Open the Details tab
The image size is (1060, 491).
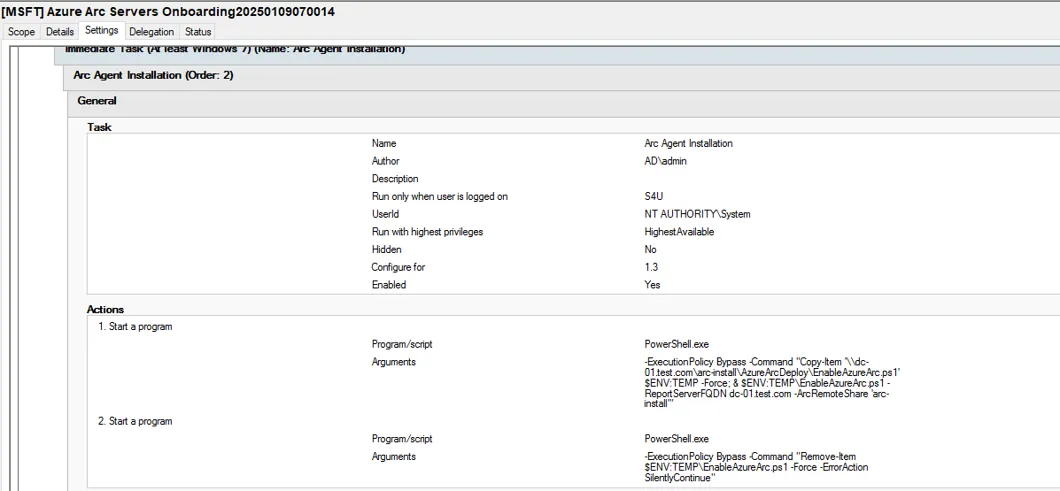tap(60, 32)
